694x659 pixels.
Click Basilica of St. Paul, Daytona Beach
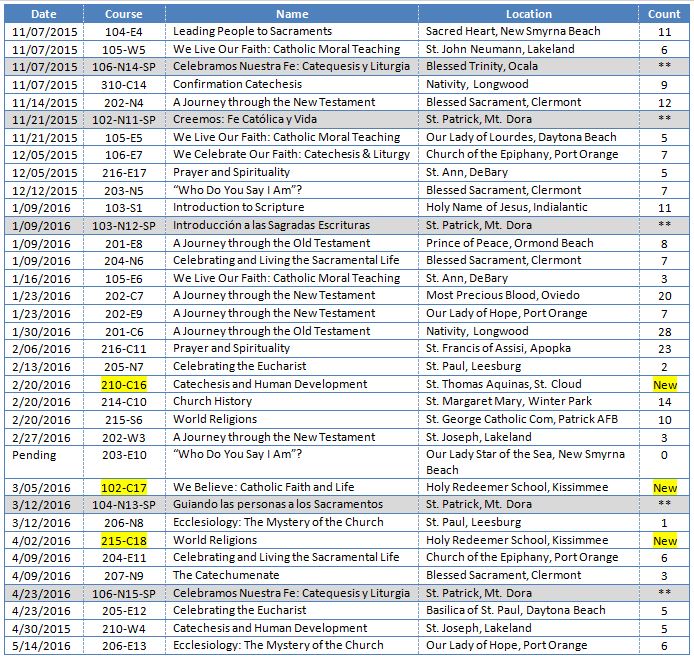515,610
